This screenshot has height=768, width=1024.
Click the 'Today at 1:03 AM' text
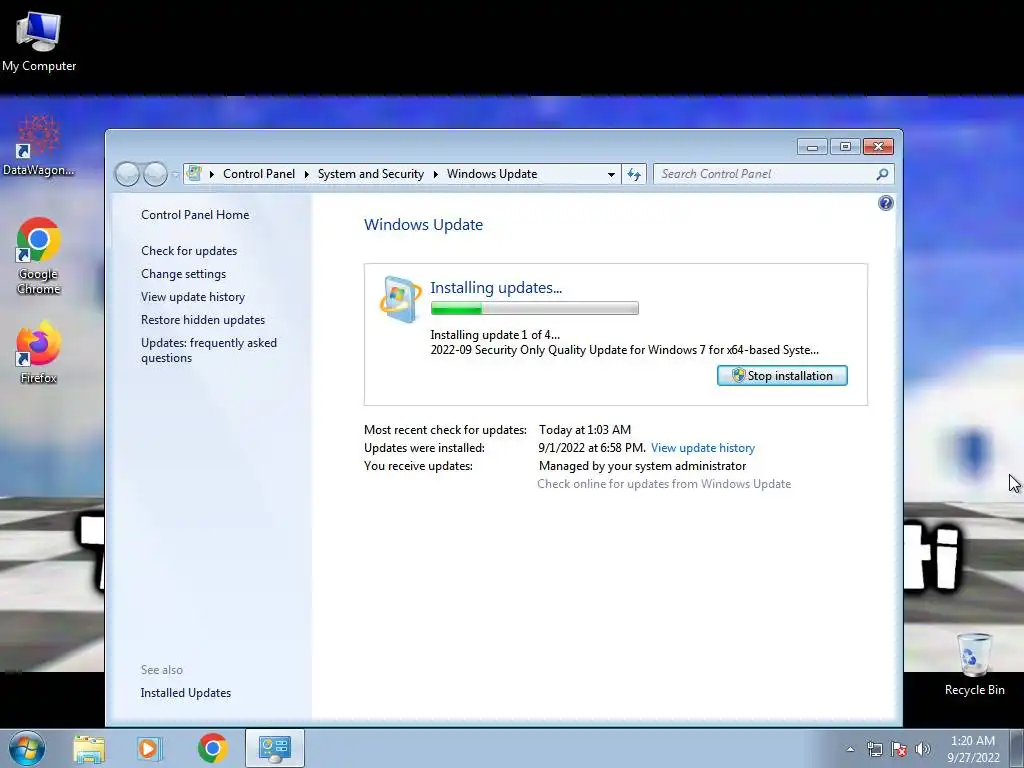[585, 430]
